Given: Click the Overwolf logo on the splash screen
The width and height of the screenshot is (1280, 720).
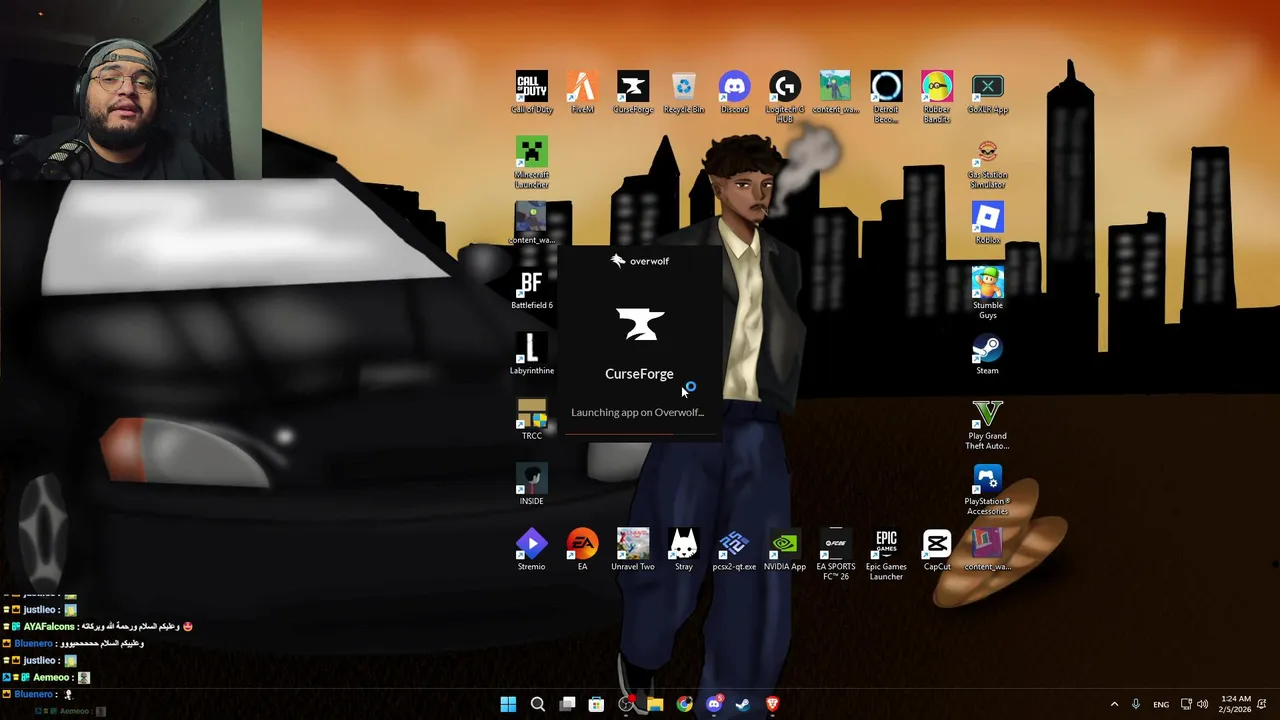Looking at the screenshot, I should pyautogui.click(x=640, y=261).
